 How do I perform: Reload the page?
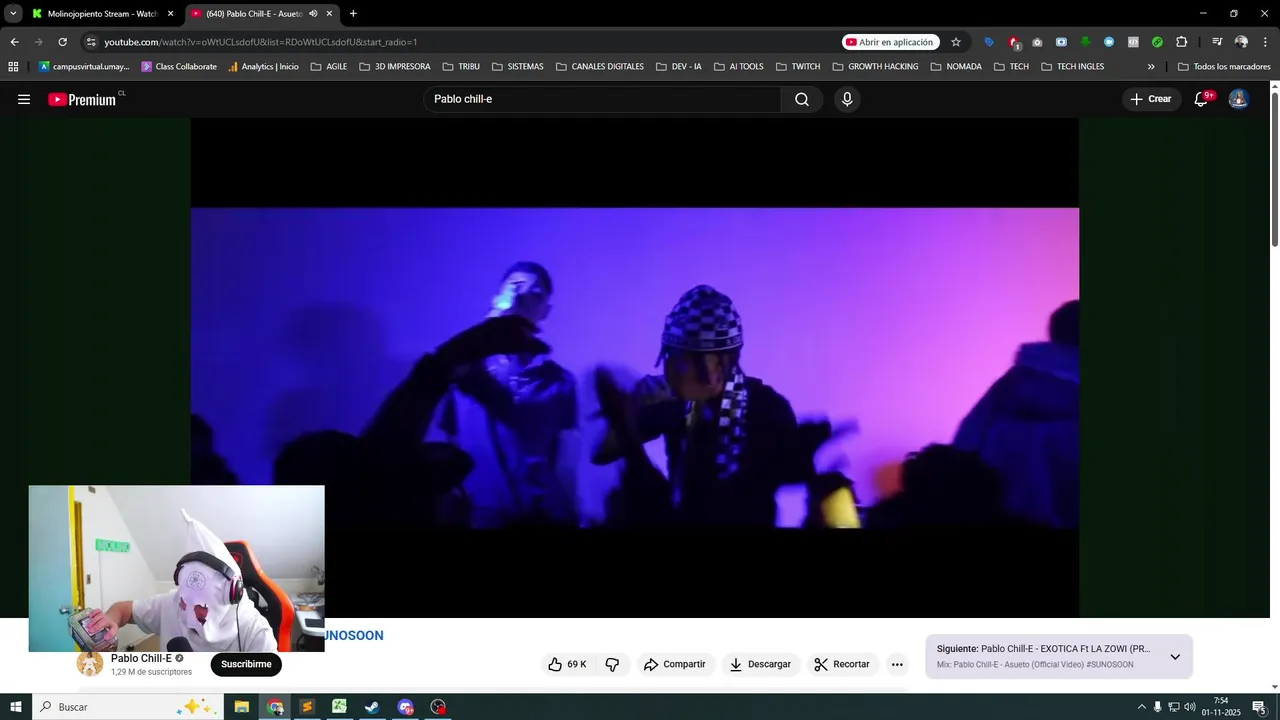tap(62, 42)
